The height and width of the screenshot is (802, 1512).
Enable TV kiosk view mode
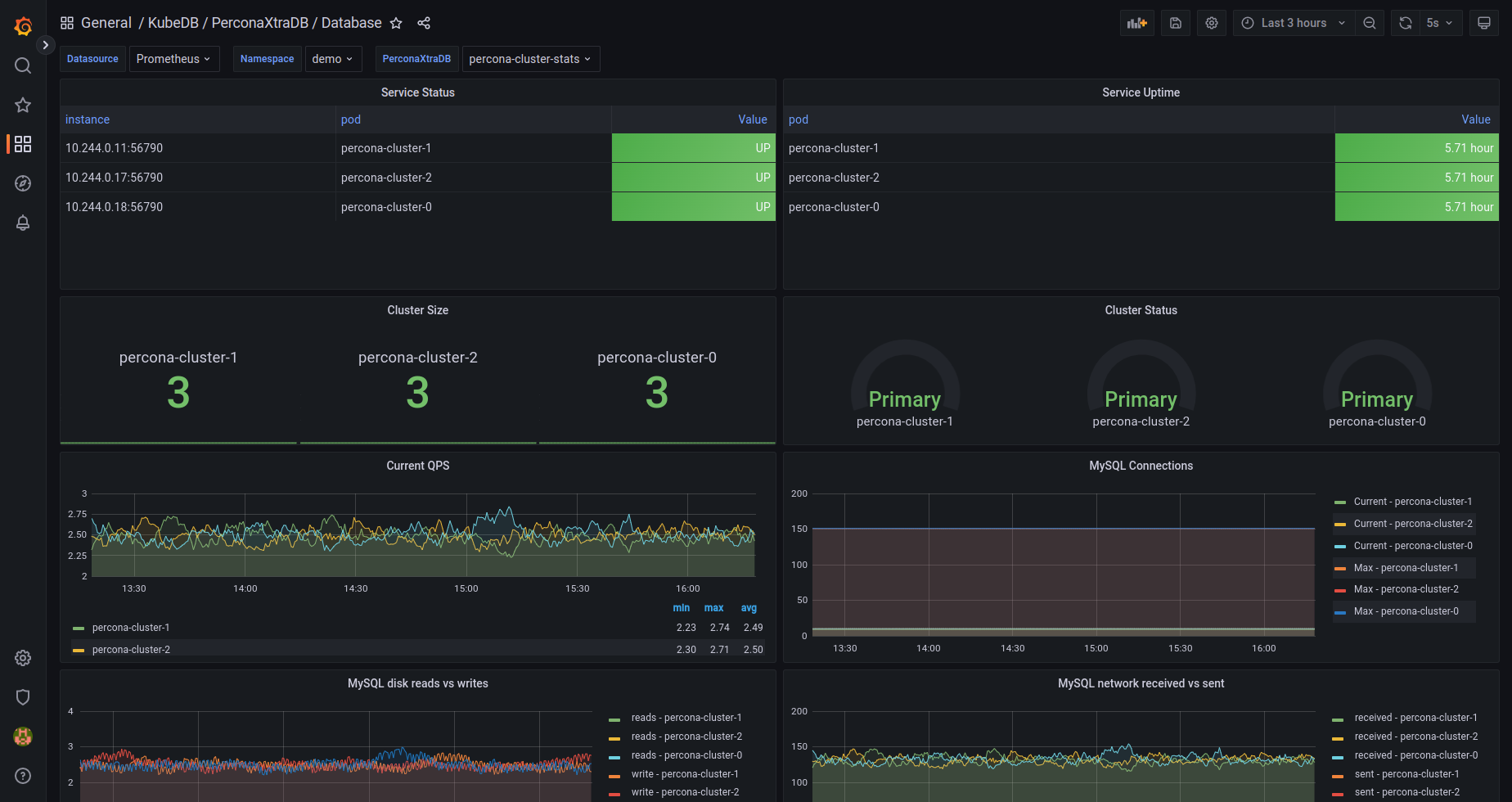[x=1483, y=22]
